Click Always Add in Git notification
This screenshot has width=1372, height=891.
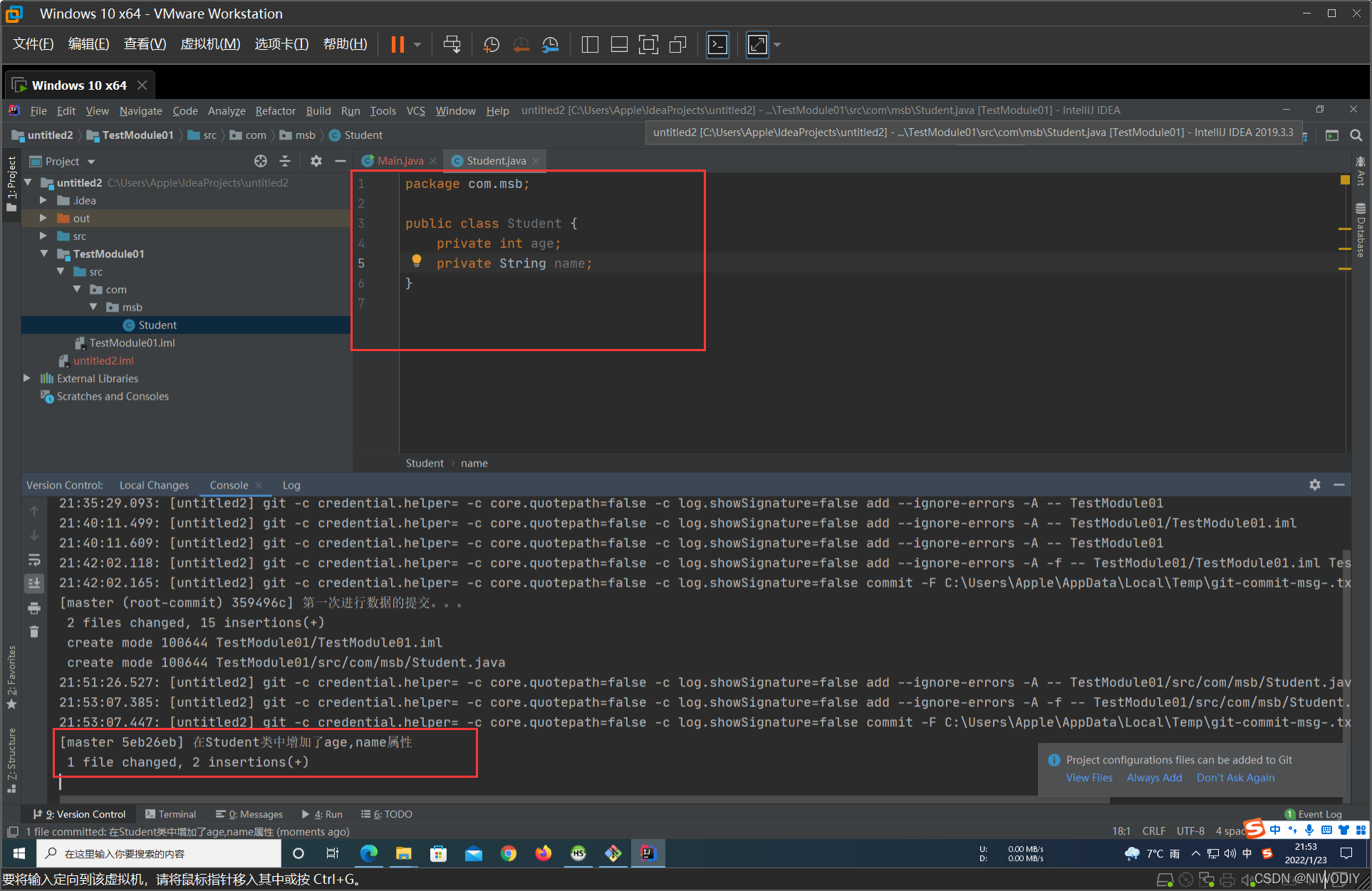(1154, 778)
